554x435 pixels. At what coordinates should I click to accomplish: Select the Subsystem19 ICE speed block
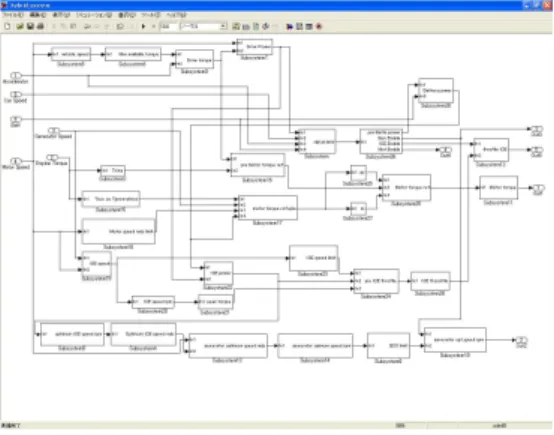pos(96,264)
